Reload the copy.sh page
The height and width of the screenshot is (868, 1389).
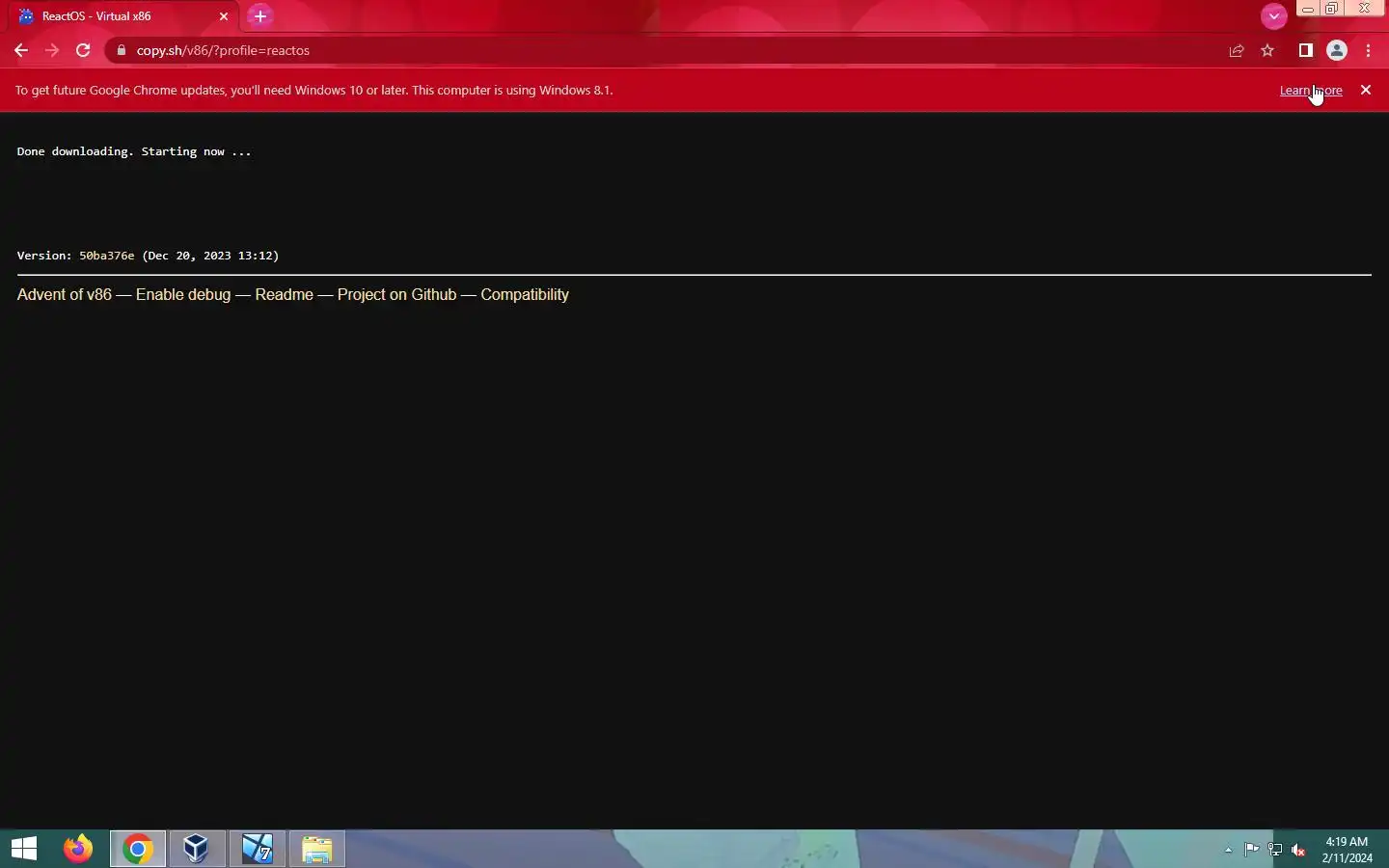tap(83, 50)
